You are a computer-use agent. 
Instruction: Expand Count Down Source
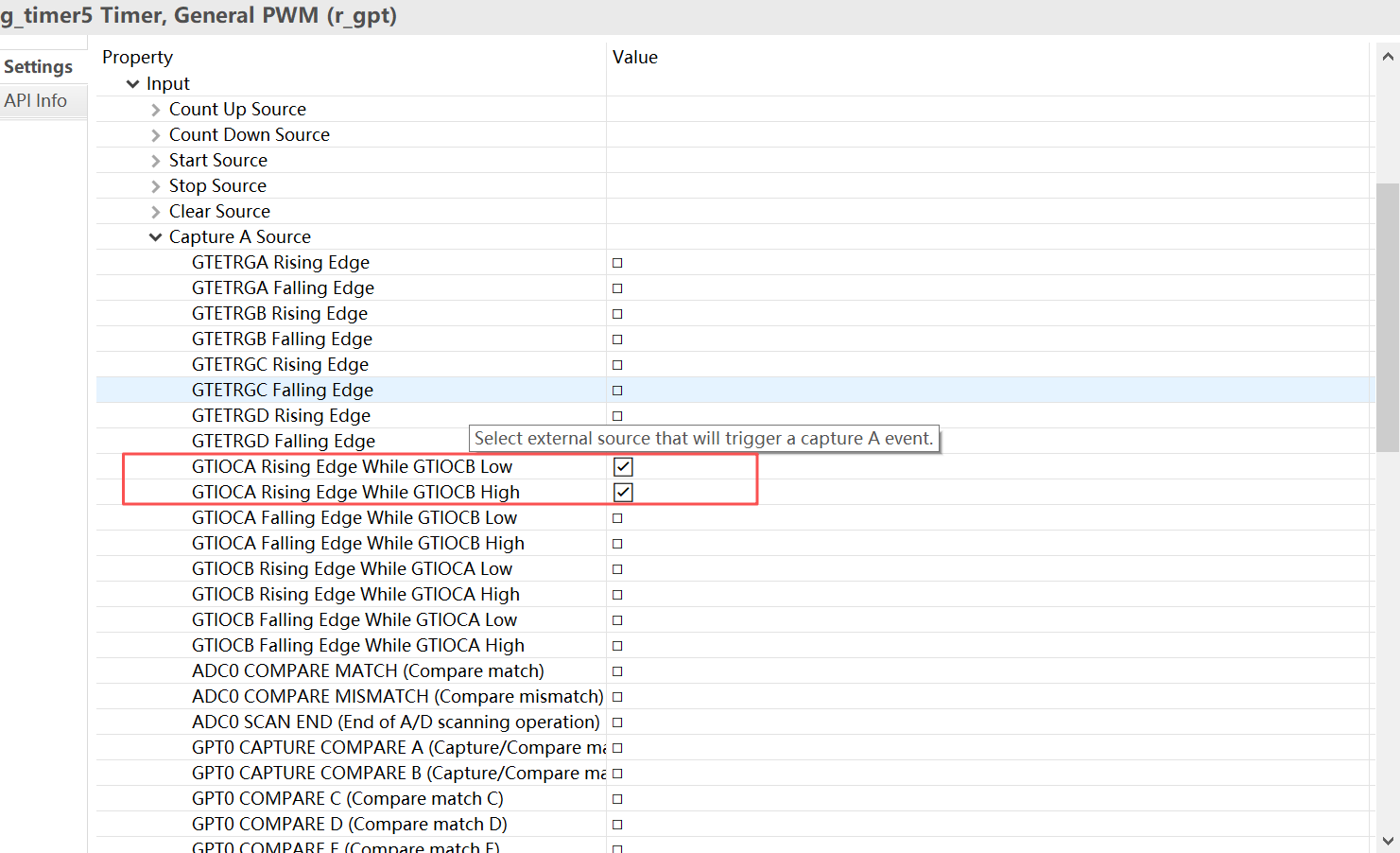click(156, 135)
